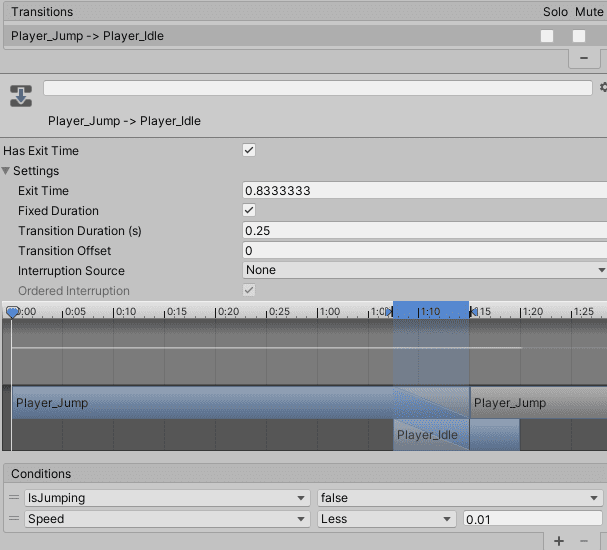This screenshot has width=607, height=550.
Task: Open the IsJumping parameter dropdown
Action: click(166, 498)
